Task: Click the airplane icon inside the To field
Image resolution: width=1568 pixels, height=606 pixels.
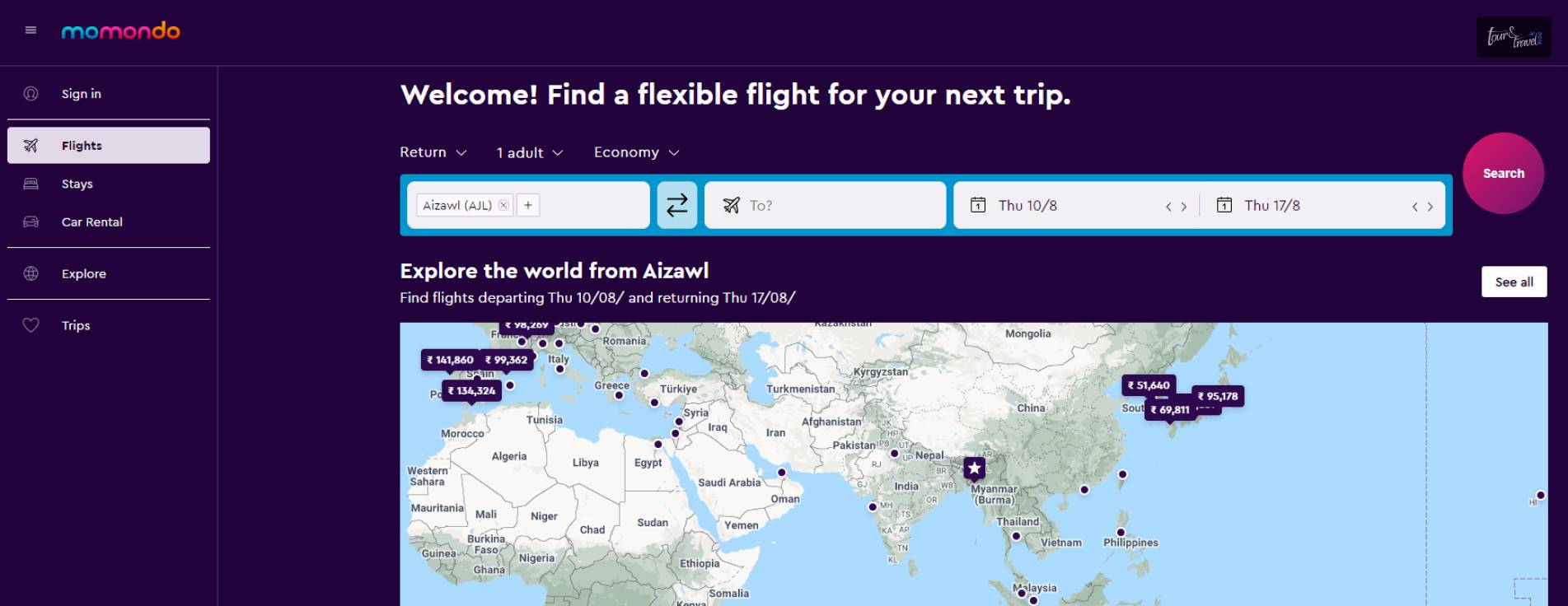Action: 733,205
